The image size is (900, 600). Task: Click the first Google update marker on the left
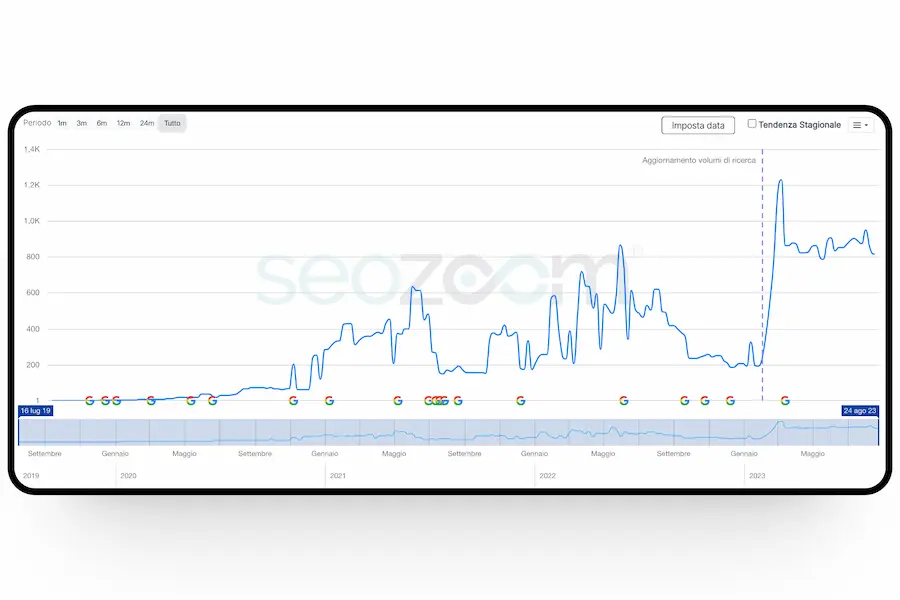pyautogui.click(x=90, y=400)
